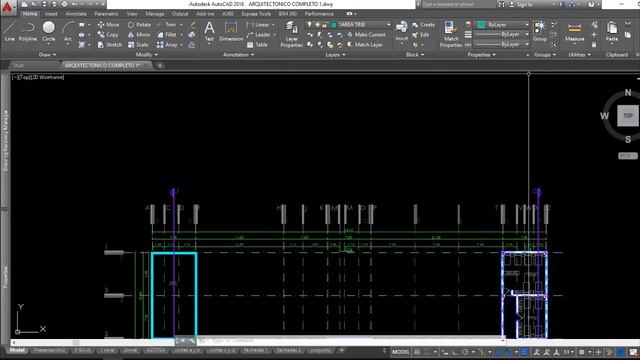The width and height of the screenshot is (640, 360).
Task: Click the Leader annotation tool
Action: (x=259, y=35)
